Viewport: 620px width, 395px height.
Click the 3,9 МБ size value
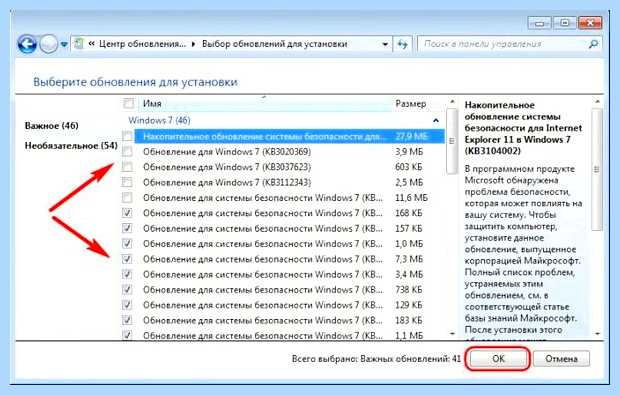pos(409,152)
